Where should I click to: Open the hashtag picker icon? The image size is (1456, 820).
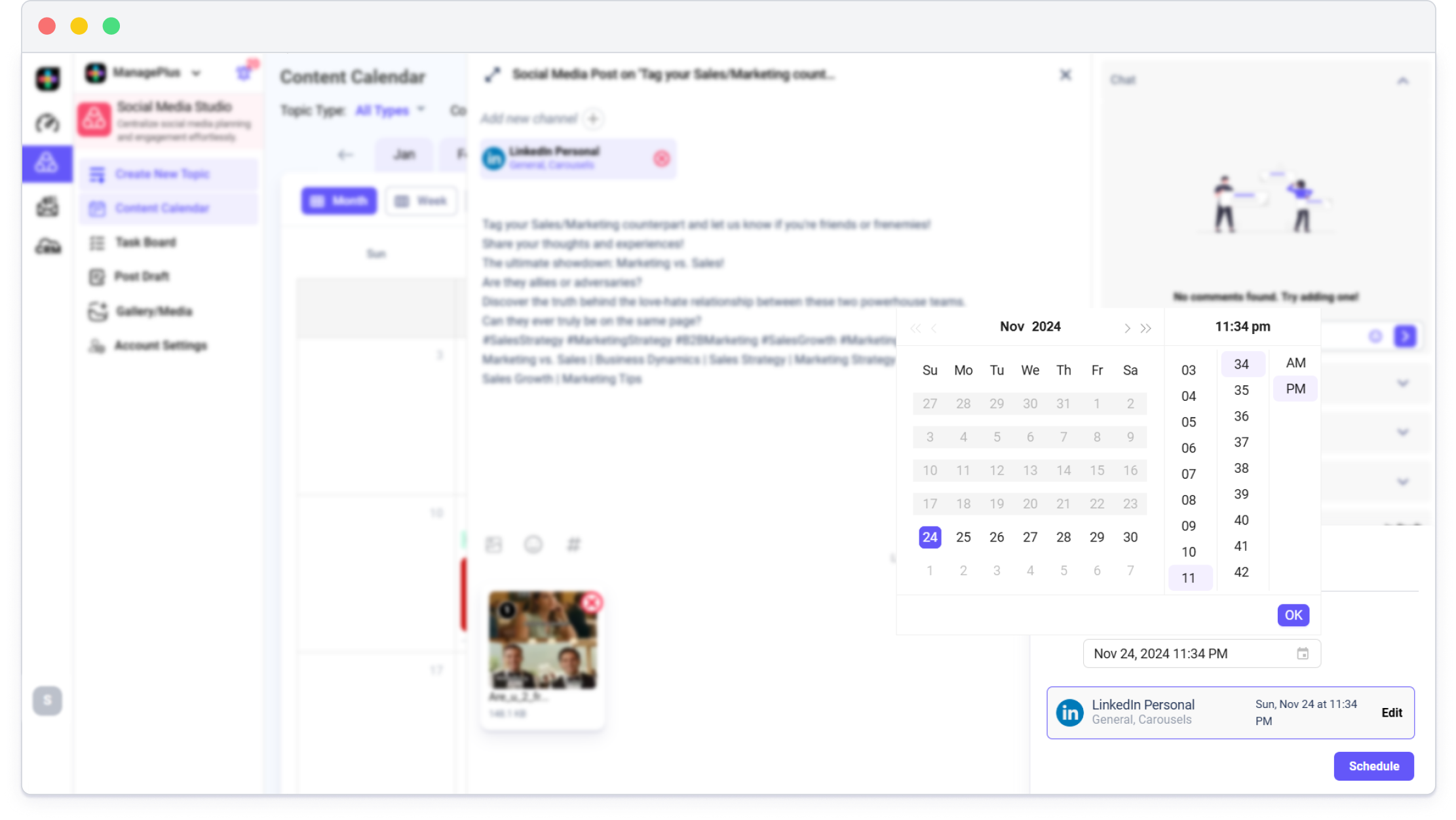tap(573, 544)
